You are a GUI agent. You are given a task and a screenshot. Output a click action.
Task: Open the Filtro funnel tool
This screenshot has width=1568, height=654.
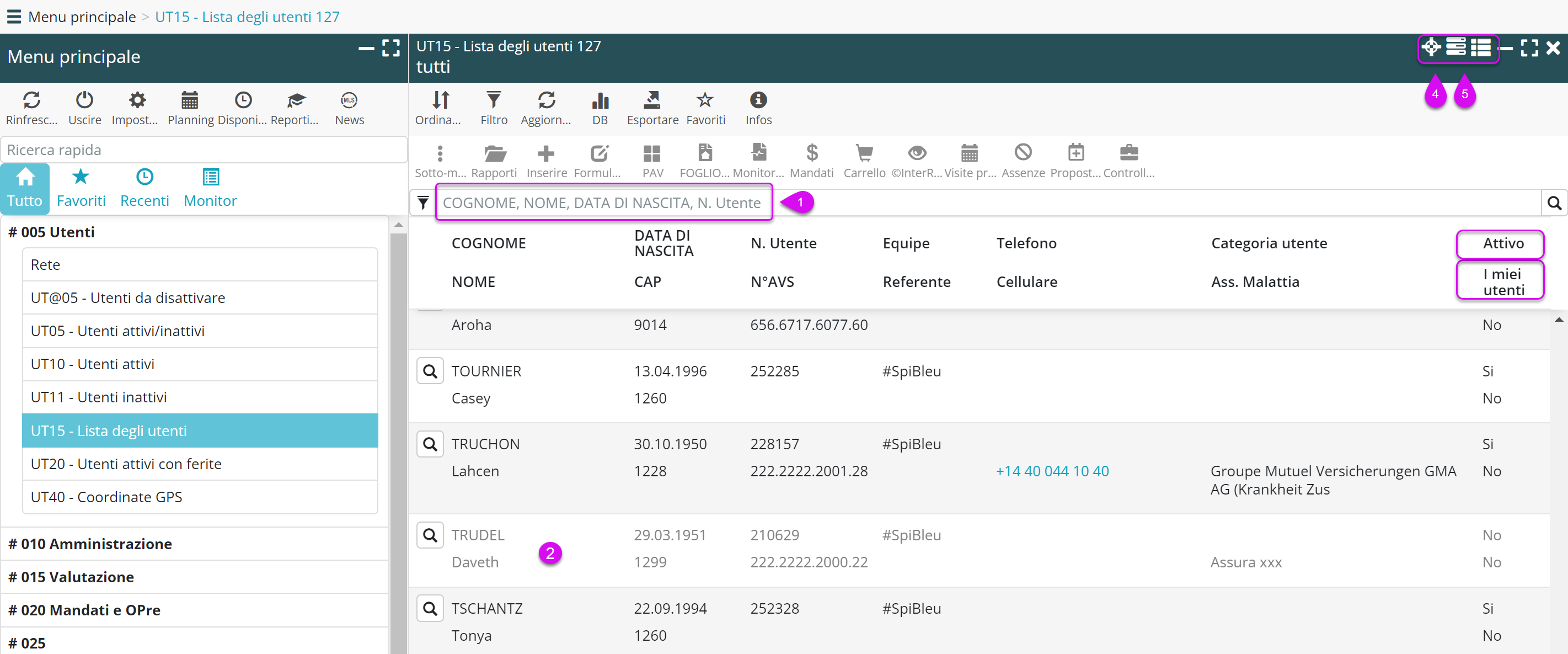tap(493, 100)
